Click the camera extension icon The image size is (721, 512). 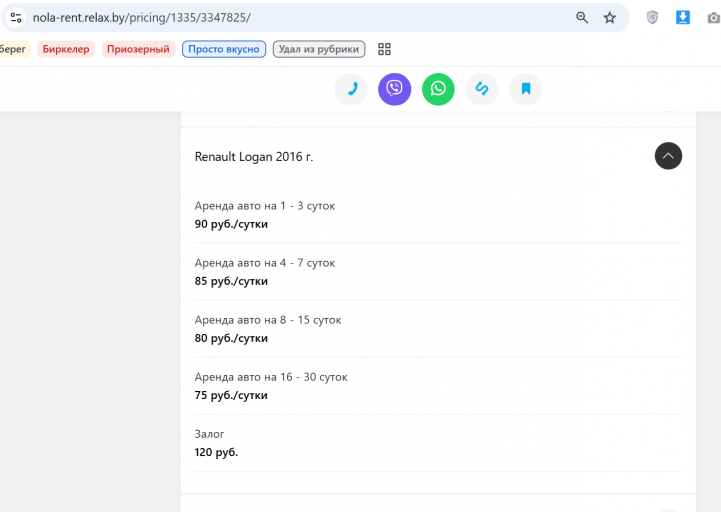click(x=714, y=18)
